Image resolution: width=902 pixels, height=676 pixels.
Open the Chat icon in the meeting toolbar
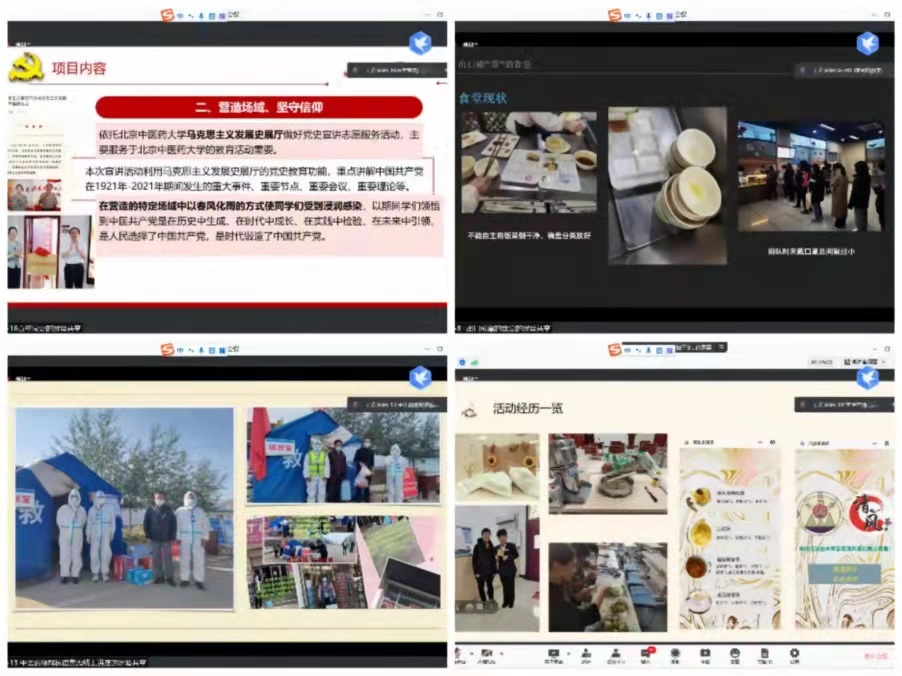click(x=646, y=653)
